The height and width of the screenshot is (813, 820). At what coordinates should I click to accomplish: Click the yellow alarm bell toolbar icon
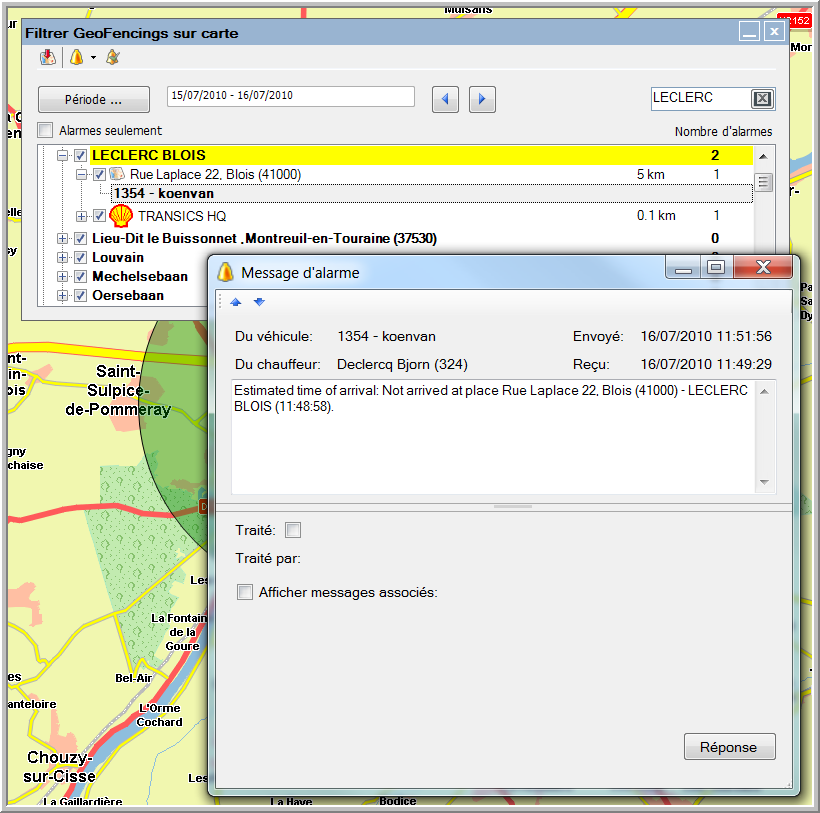(77, 58)
